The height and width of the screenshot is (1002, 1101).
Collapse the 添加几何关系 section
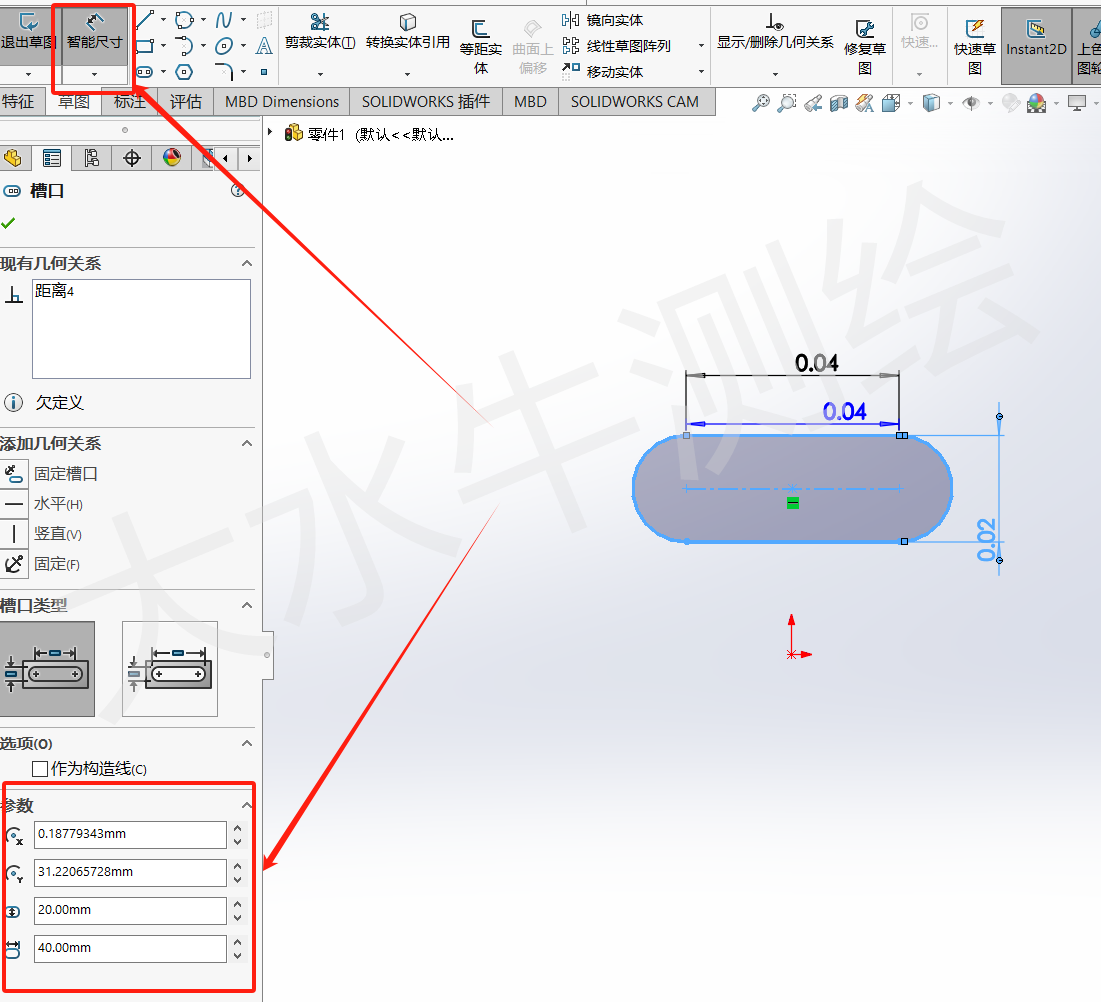point(246,443)
